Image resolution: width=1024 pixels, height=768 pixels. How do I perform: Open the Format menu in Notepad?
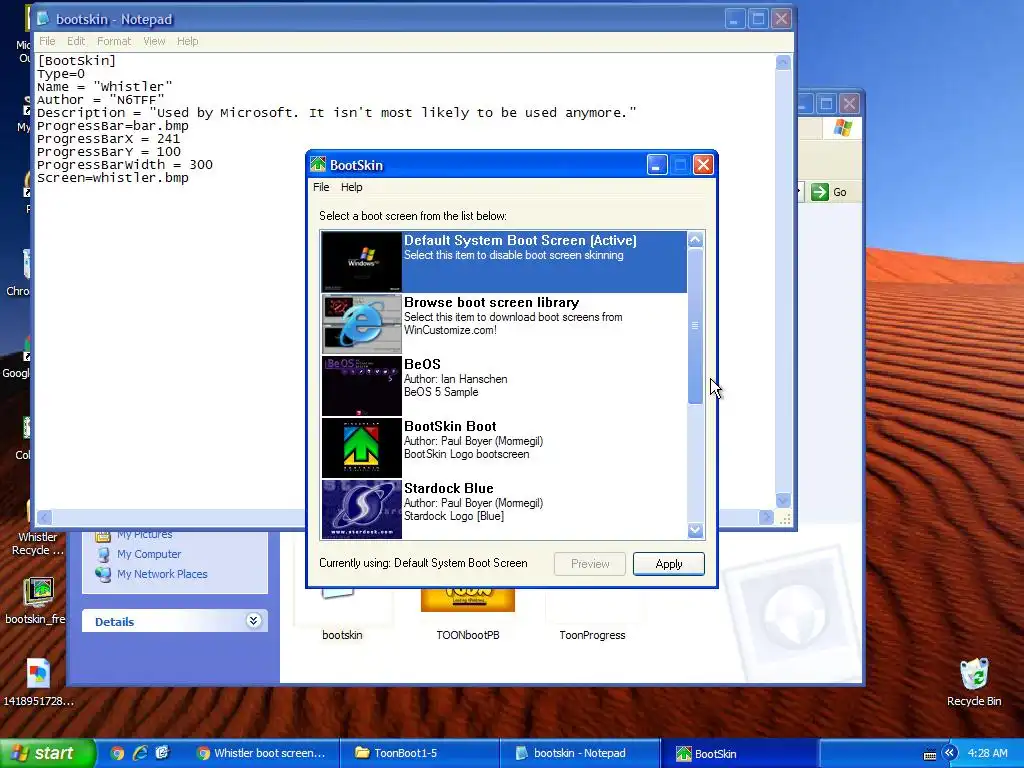coord(114,41)
